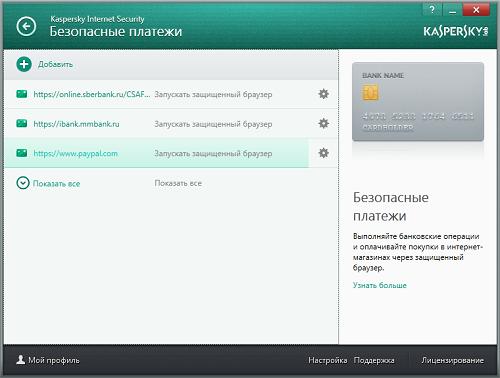Close the Kaspersky window
Image resolution: width=500 pixels, height=378 pixels.
pos(476,10)
